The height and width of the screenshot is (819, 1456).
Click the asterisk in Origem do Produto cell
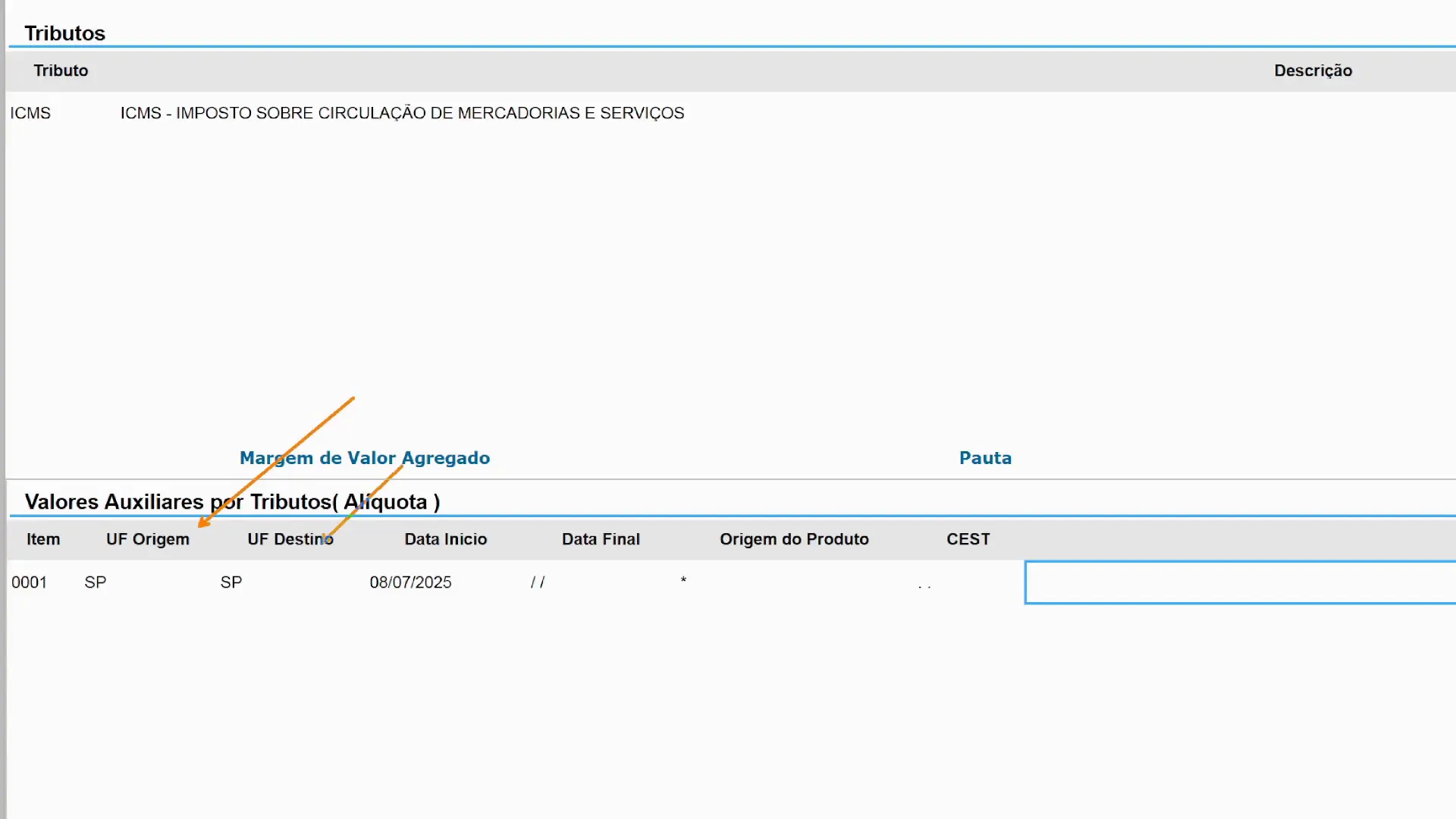point(683,581)
